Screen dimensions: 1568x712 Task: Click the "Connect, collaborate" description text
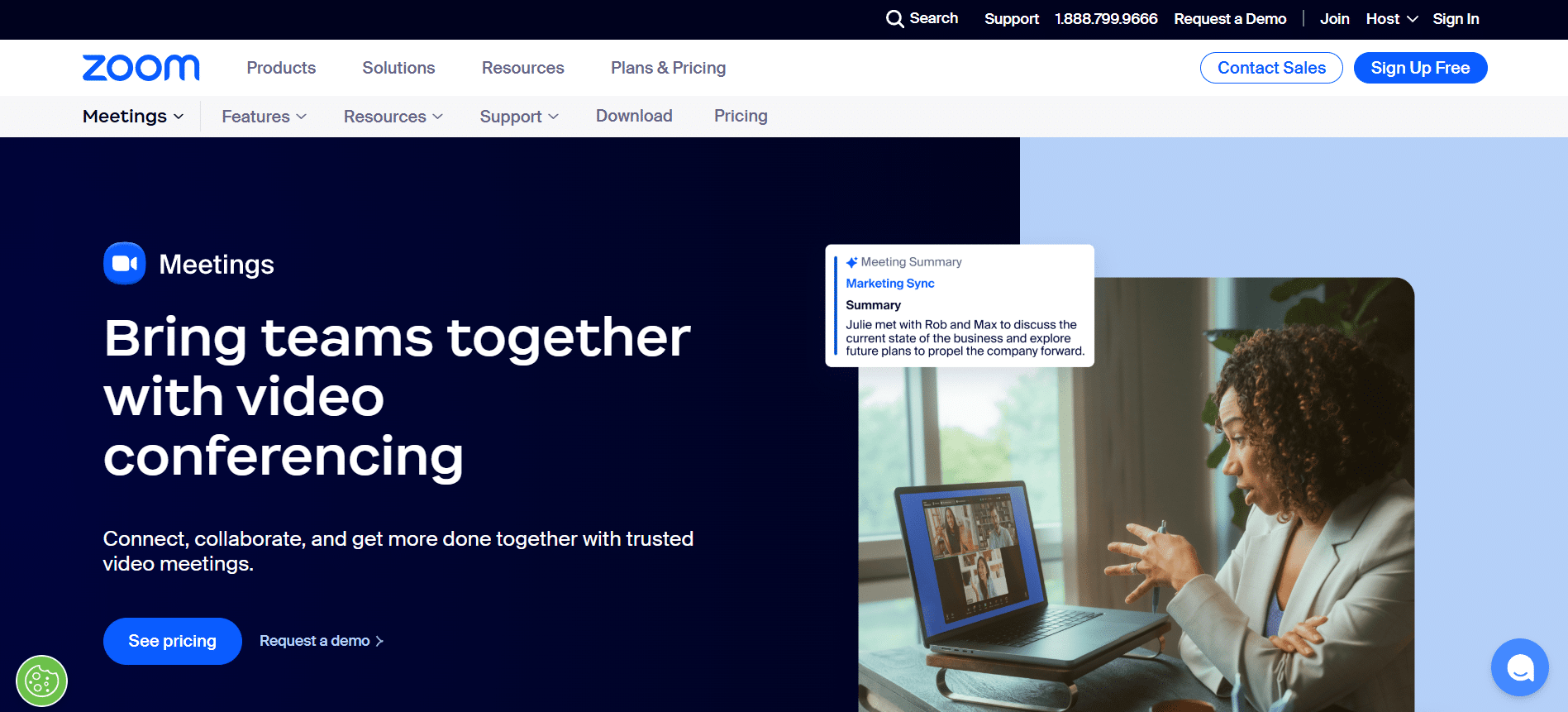398,552
